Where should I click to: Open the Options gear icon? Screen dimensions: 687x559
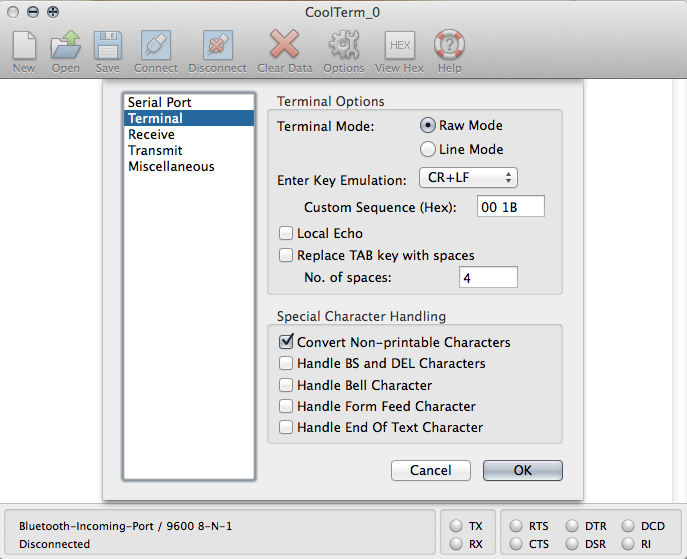pos(344,44)
